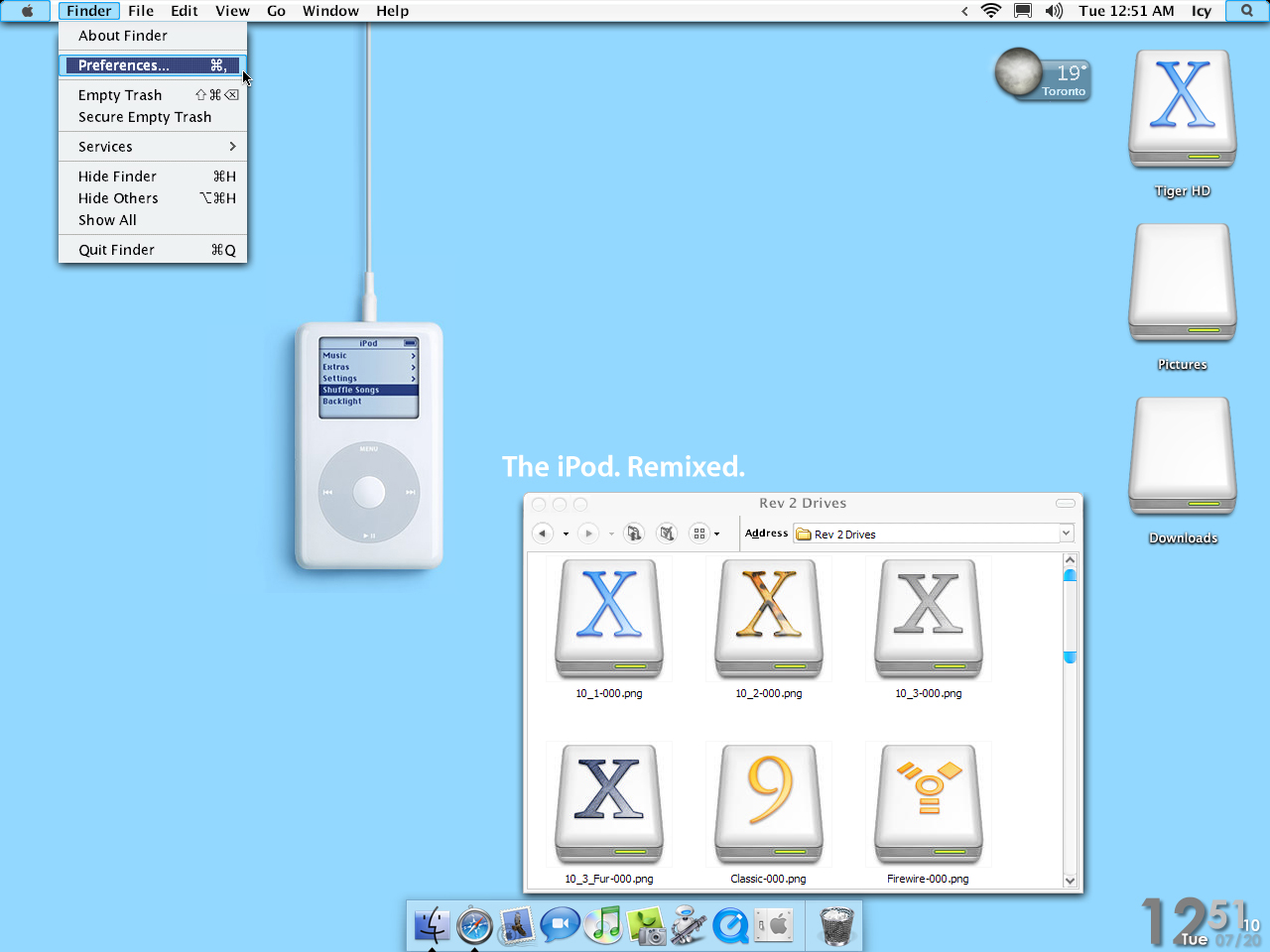Launch iPhoto from the Dock
The height and width of the screenshot is (952, 1270).
point(646,925)
